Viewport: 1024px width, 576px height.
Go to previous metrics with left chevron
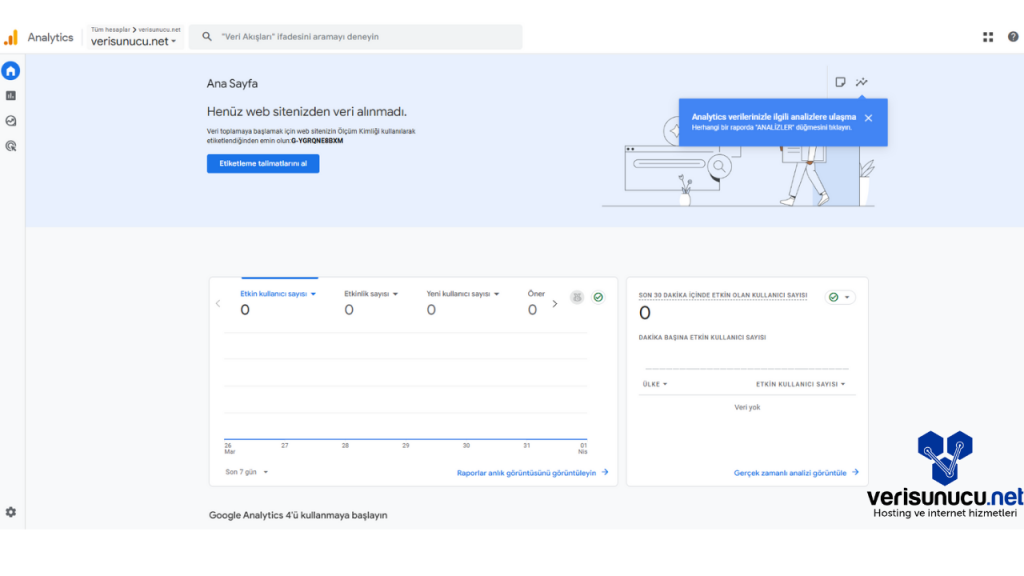tap(218, 304)
